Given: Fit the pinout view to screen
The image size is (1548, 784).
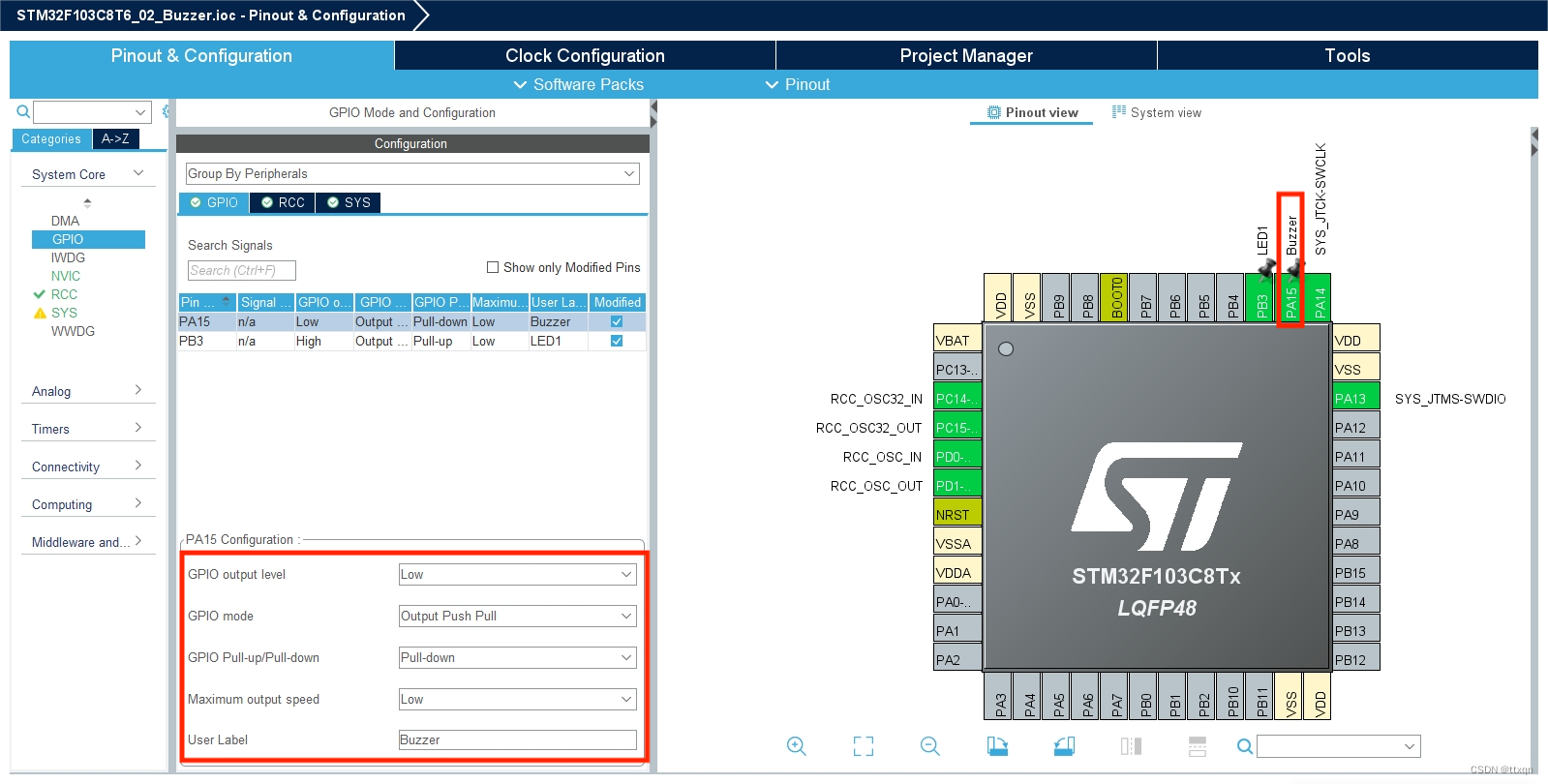Looking at the screenshot, I should [x=864, y=746].
